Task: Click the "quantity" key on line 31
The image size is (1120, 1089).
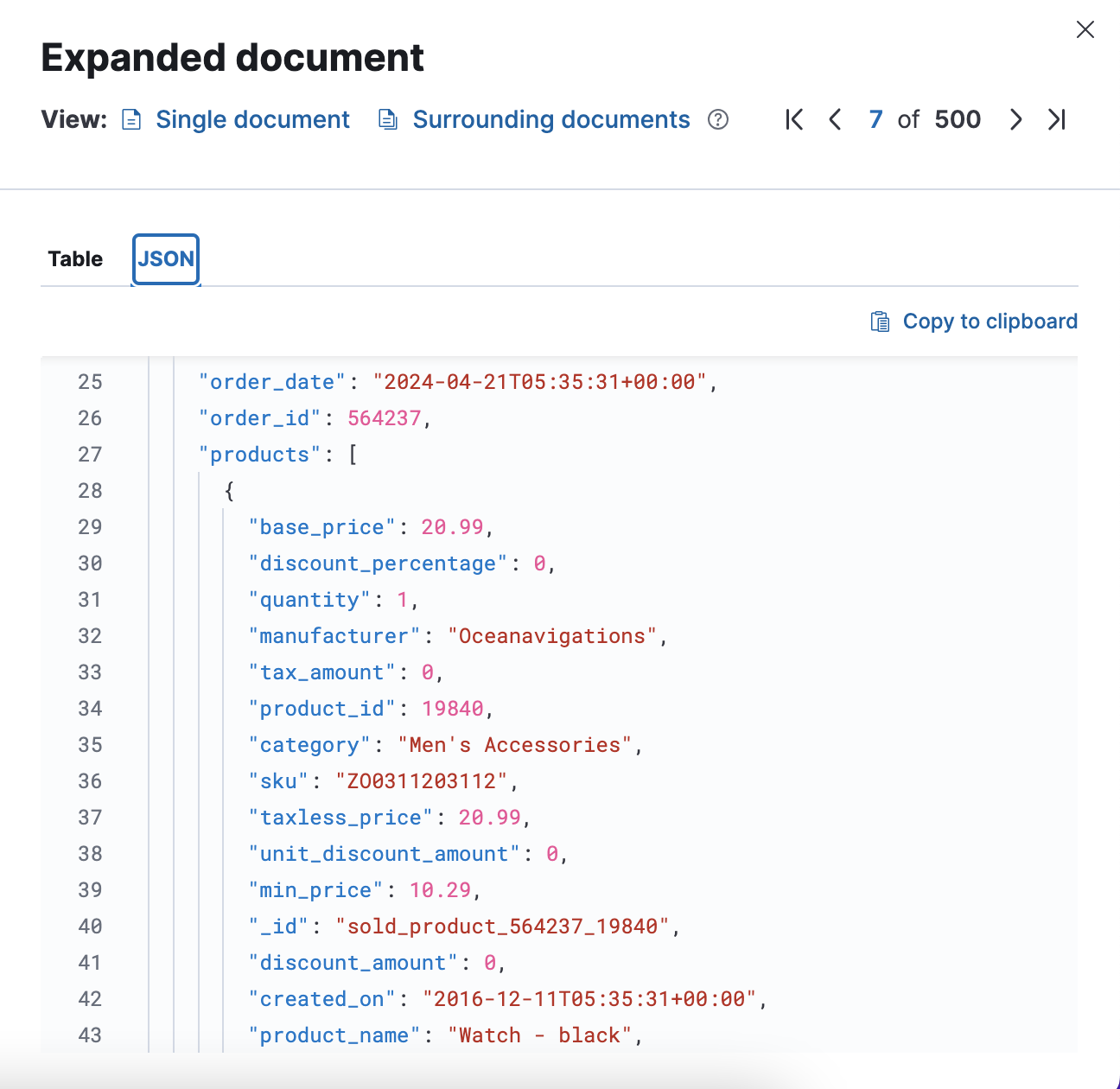Action: [309, 600]
